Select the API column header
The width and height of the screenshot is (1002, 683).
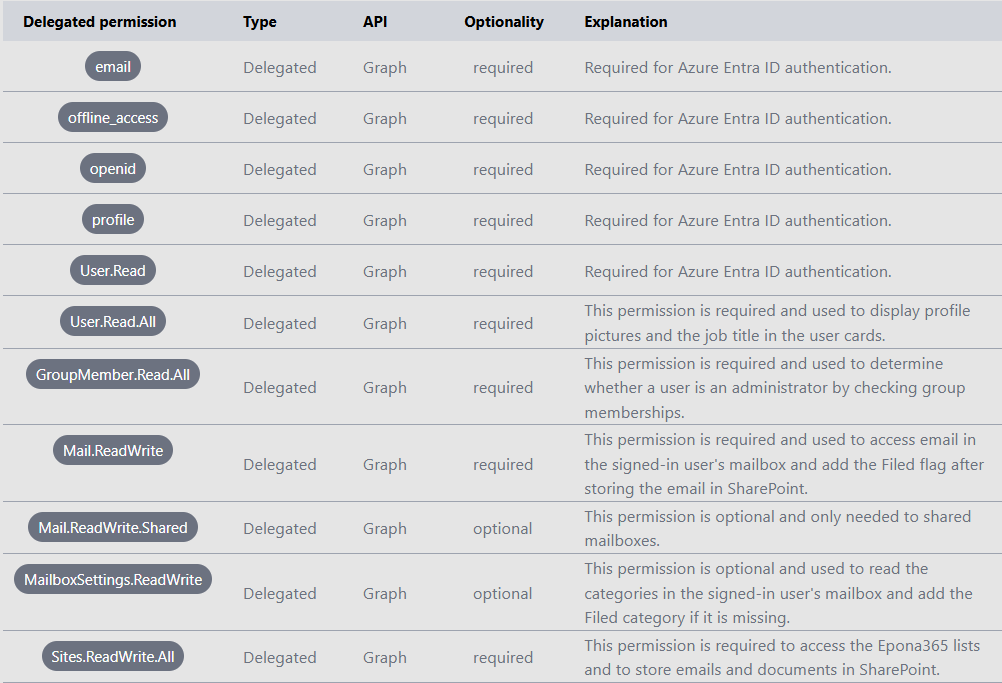[375, 22]
